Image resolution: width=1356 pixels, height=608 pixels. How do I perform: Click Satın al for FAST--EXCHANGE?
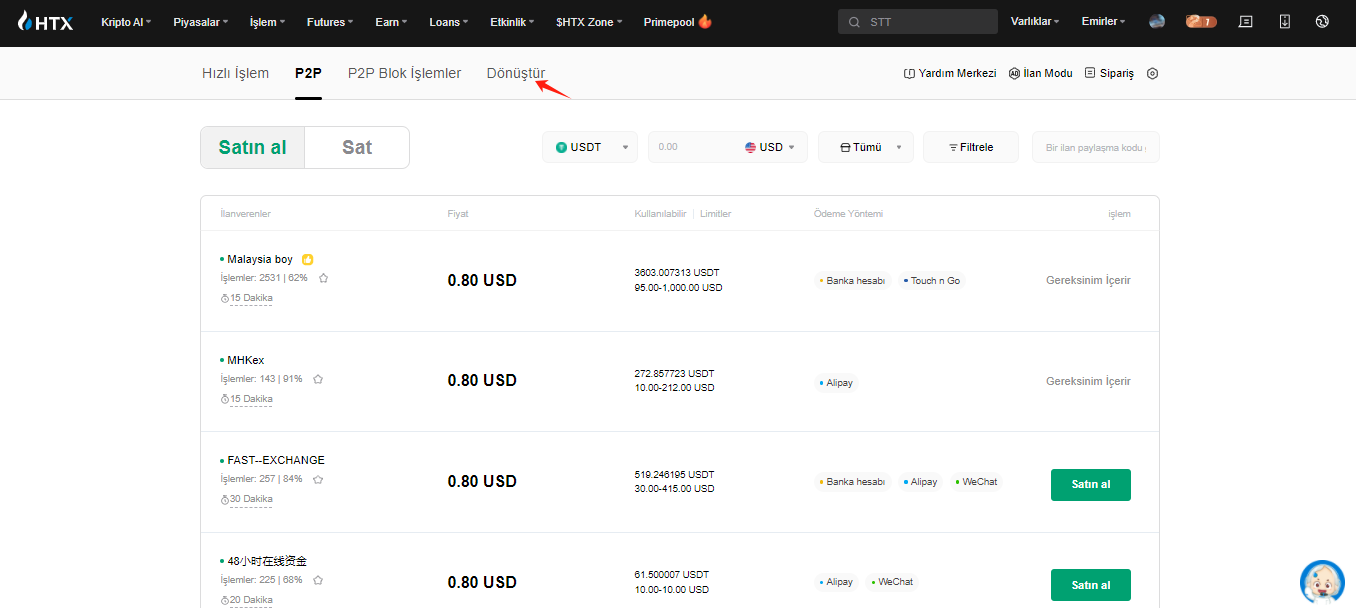[x=1090, y=485]
